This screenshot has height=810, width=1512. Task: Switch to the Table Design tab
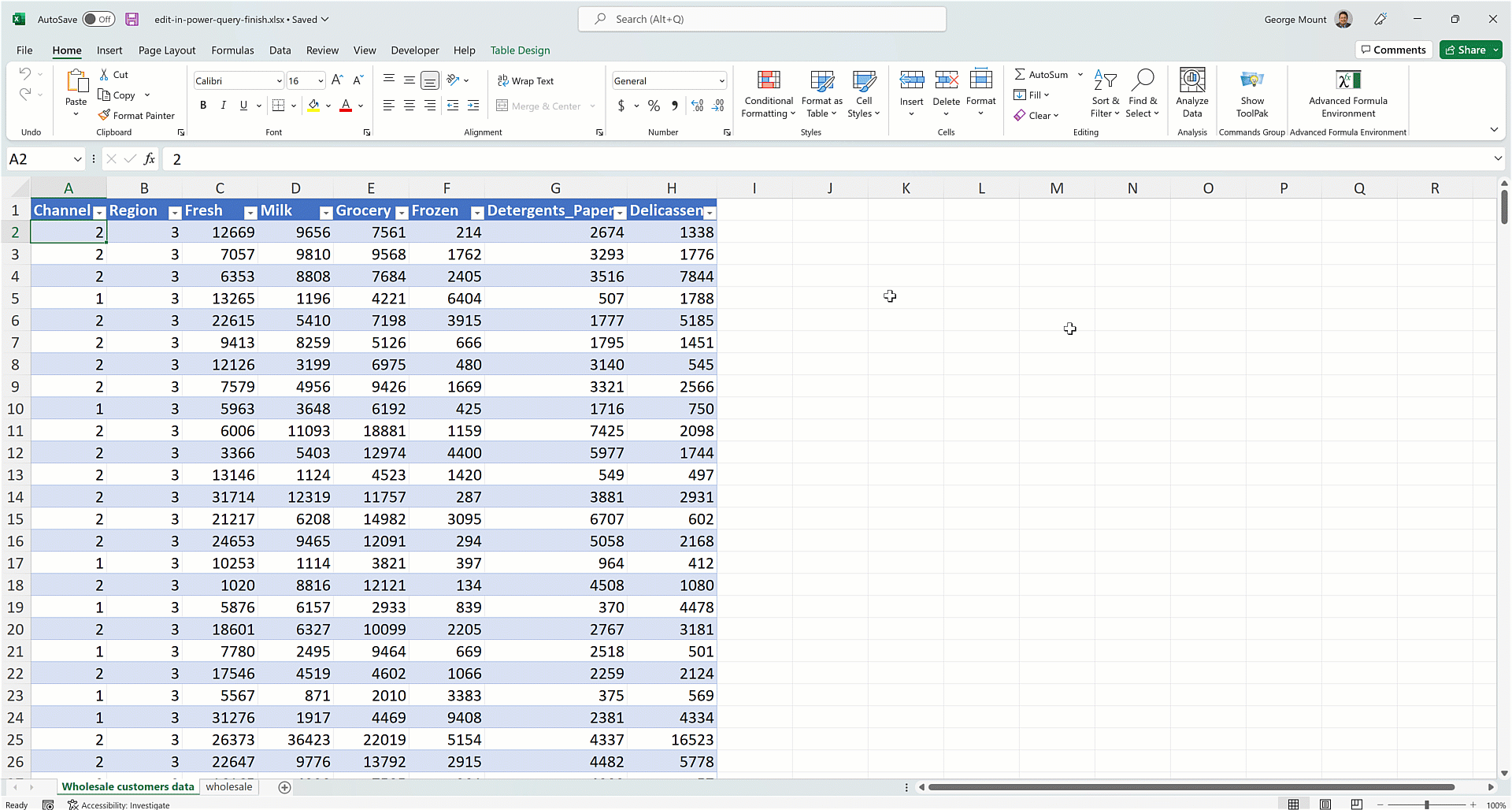(520, 50)
